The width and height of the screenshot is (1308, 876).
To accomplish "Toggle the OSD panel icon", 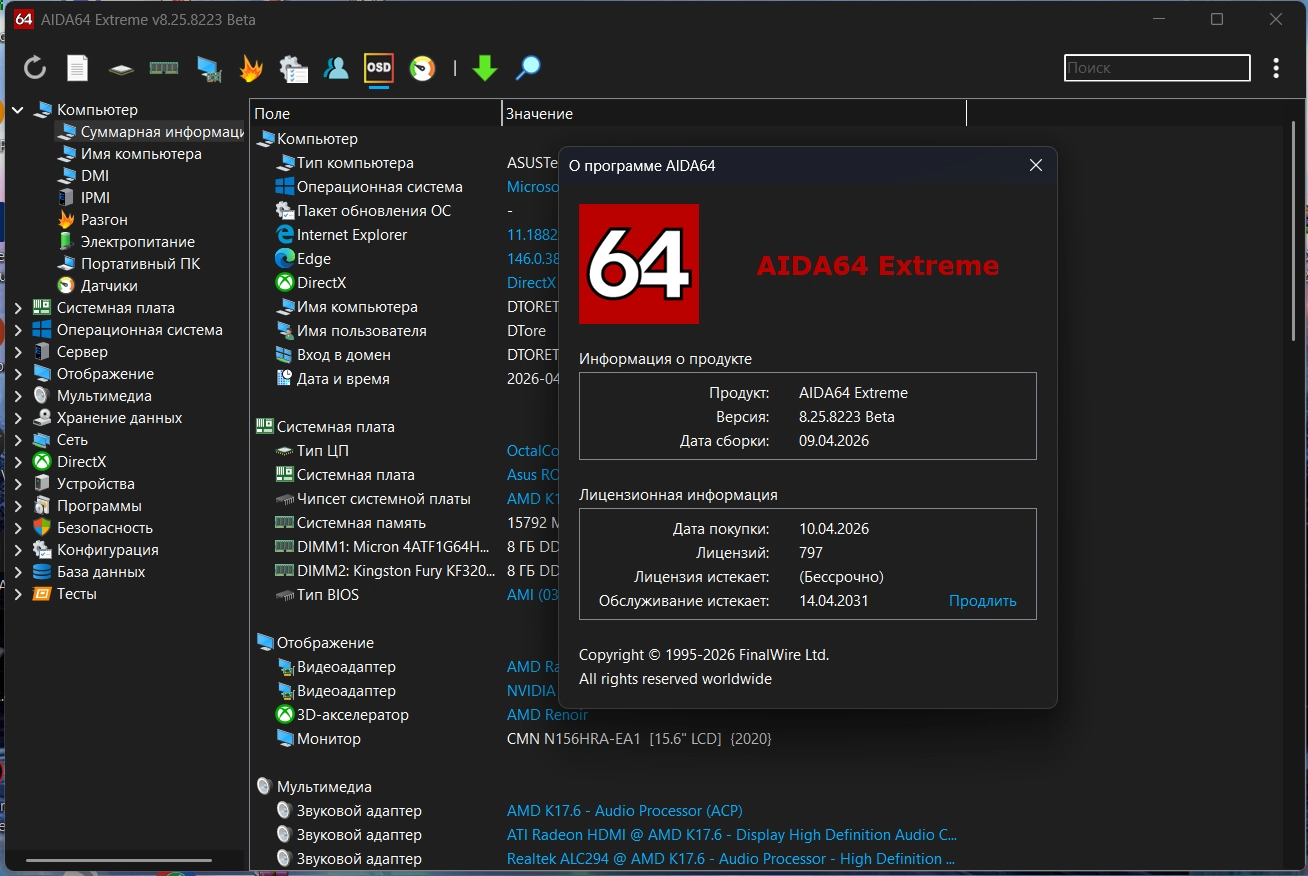I will [379, 68].
